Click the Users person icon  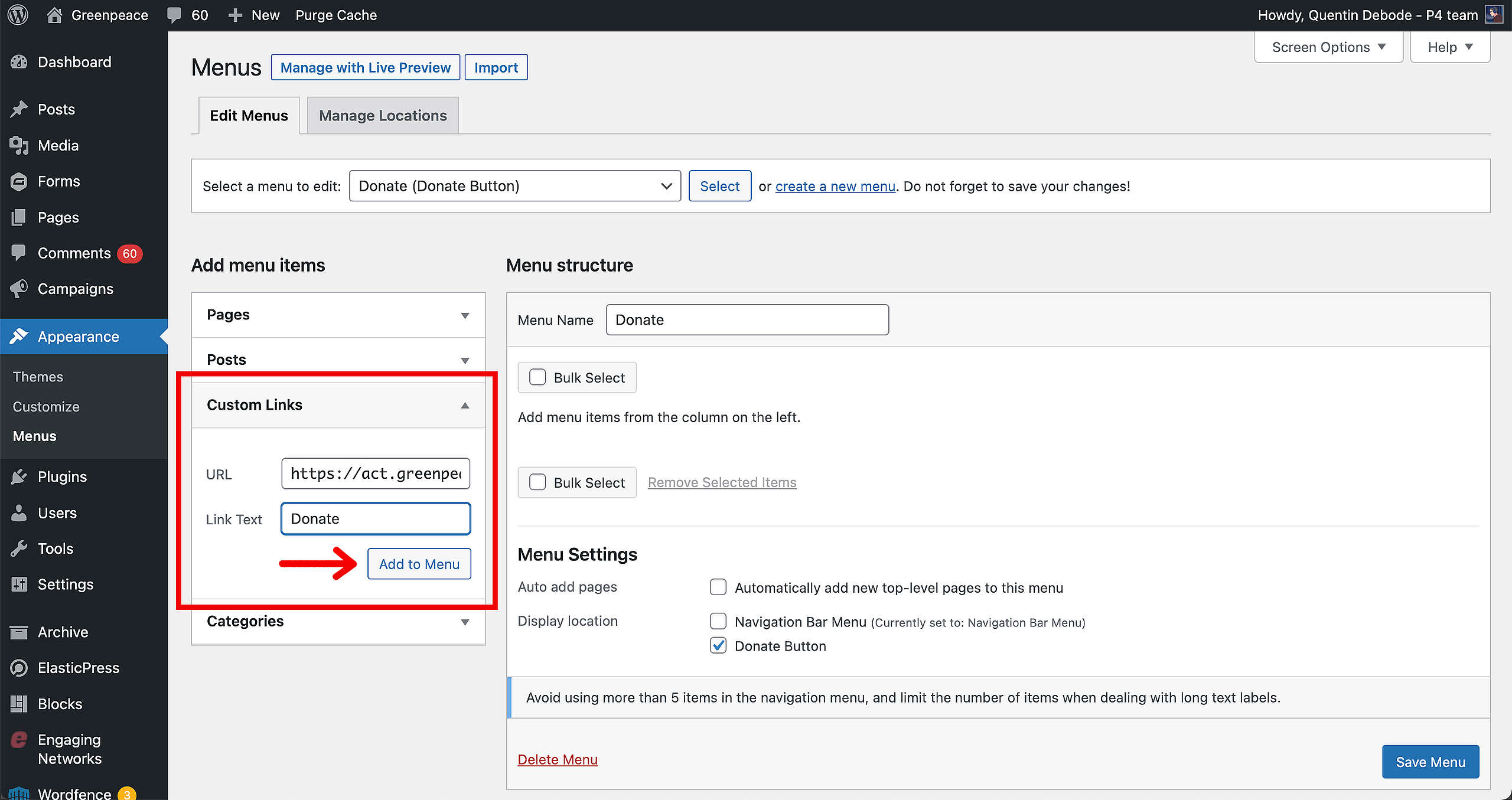coord(19,512)
